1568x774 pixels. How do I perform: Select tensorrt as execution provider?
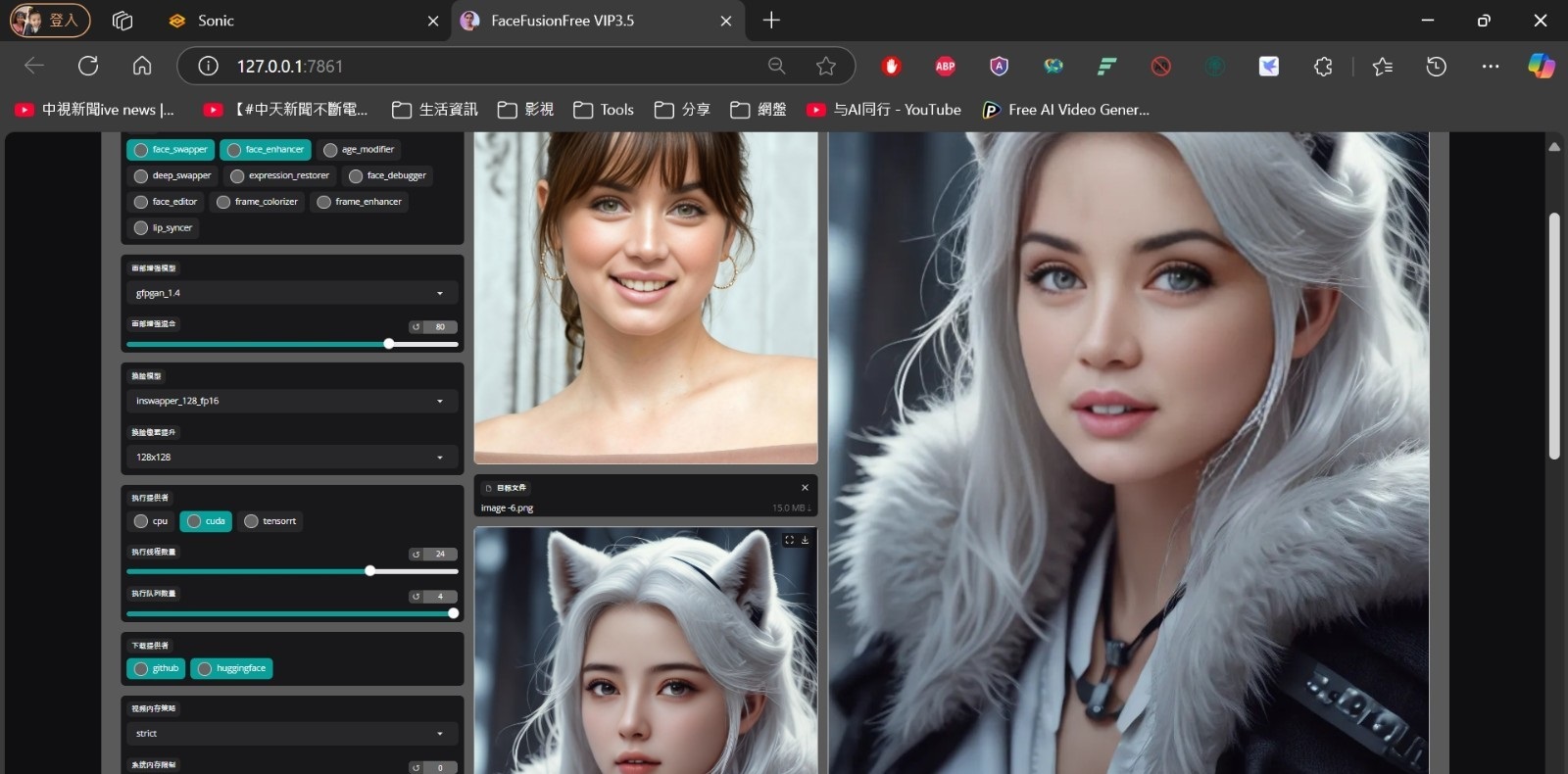pyautogui.click(x=269, y=521)
